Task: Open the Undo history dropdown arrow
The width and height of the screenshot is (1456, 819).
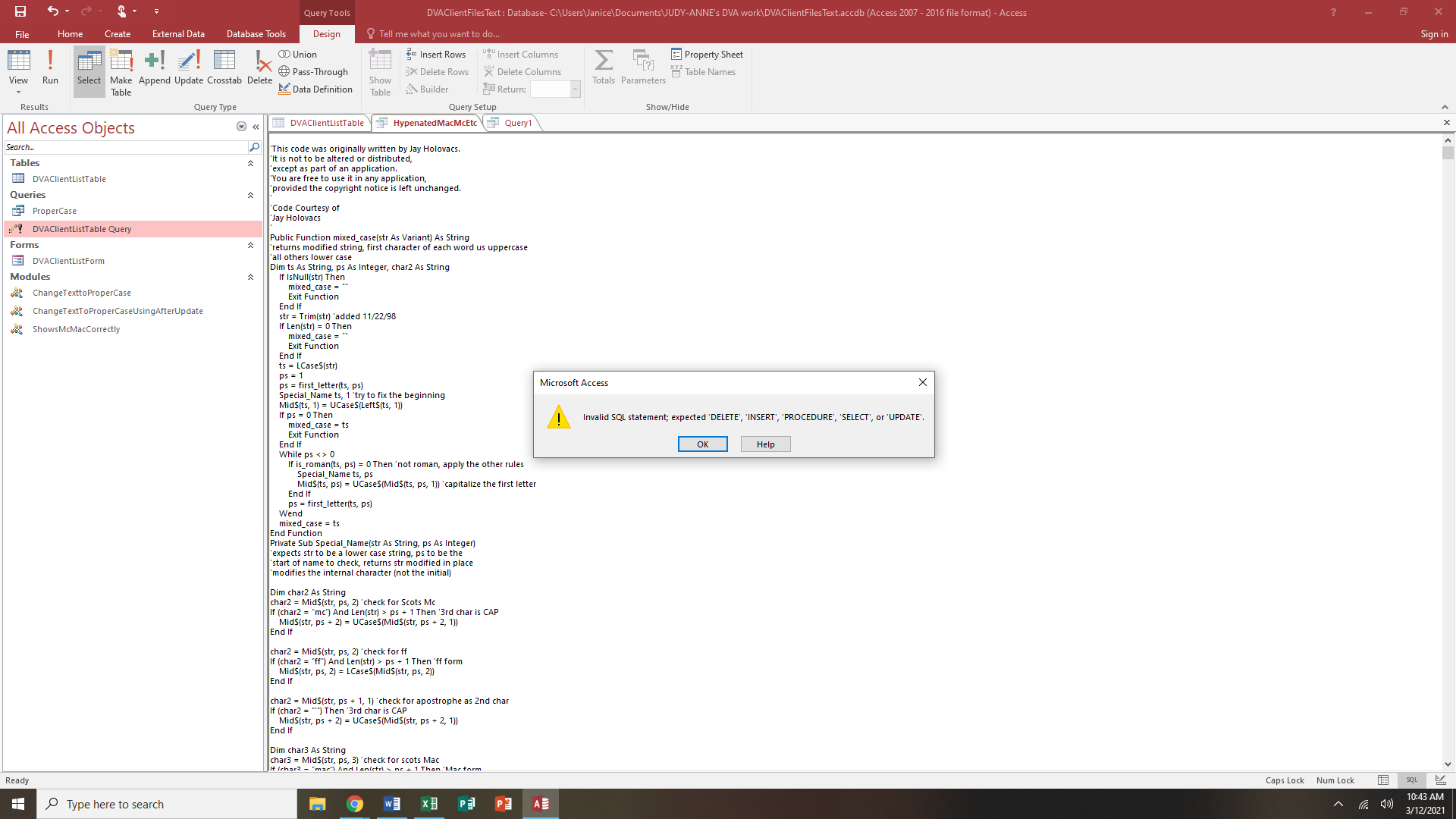Action: 67,11
